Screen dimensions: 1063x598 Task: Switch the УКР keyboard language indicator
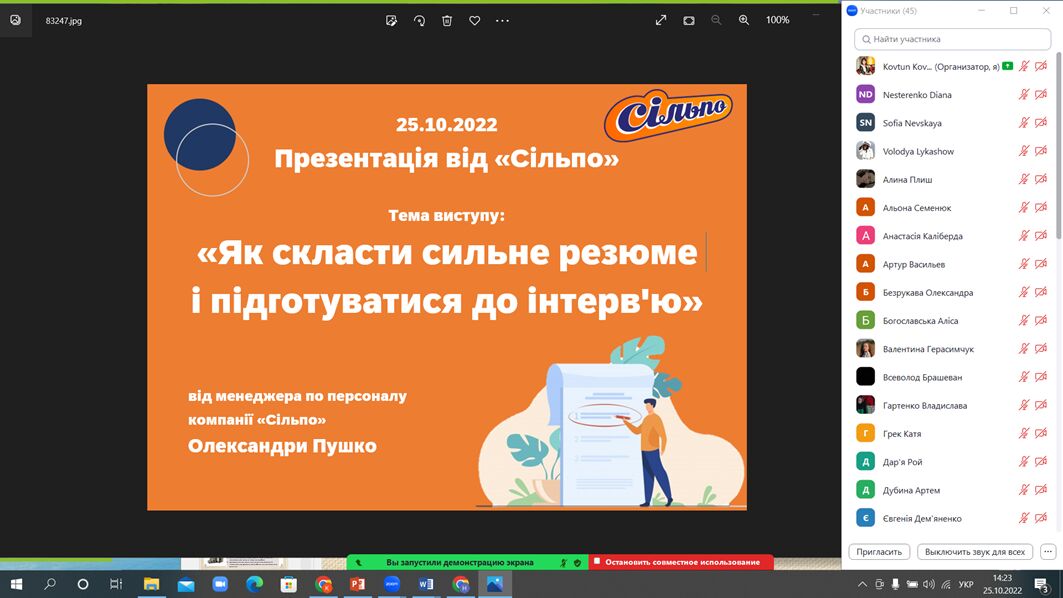click(x=966, y=584)
